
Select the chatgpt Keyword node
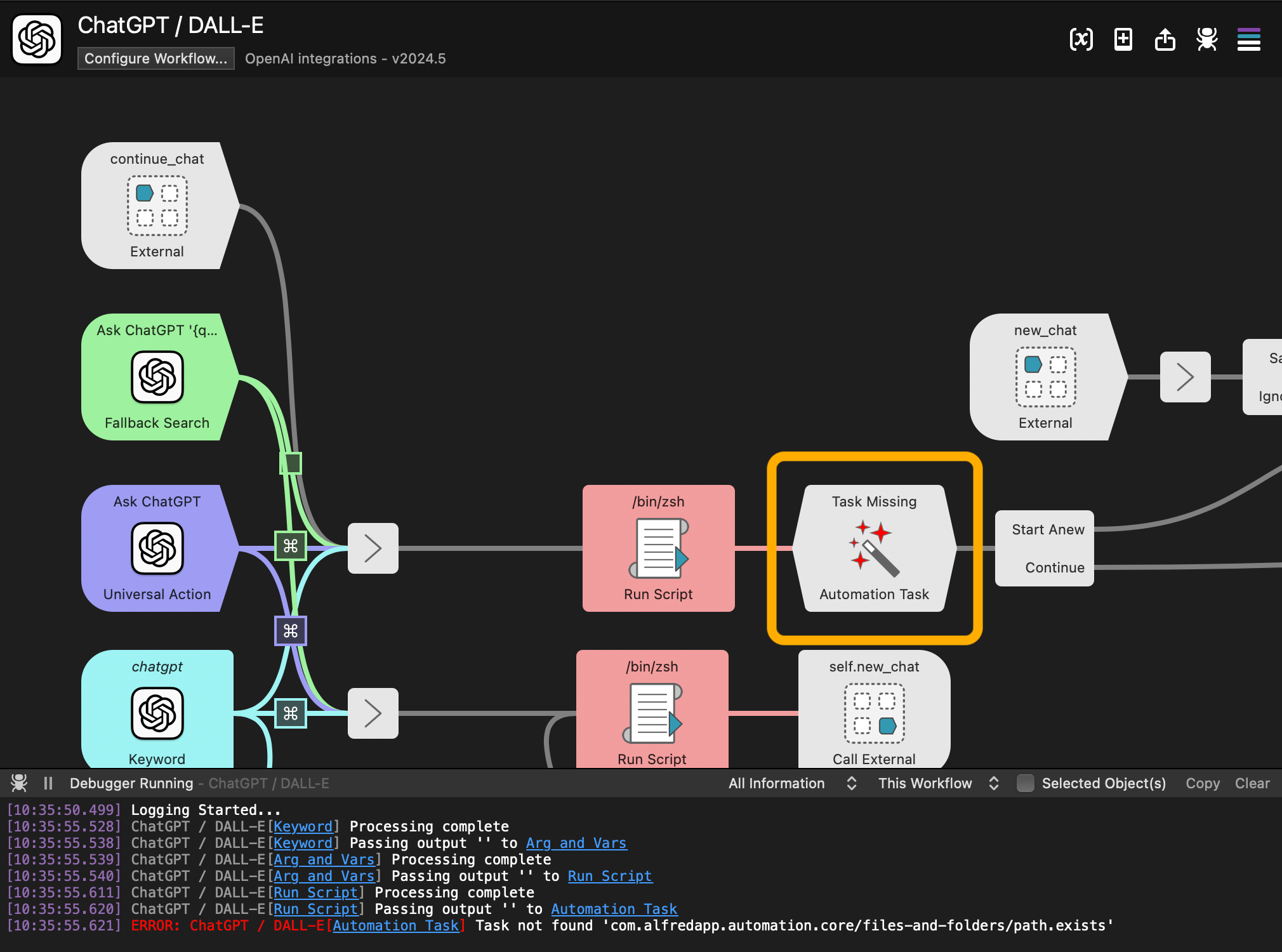click(x=156, y=711)
